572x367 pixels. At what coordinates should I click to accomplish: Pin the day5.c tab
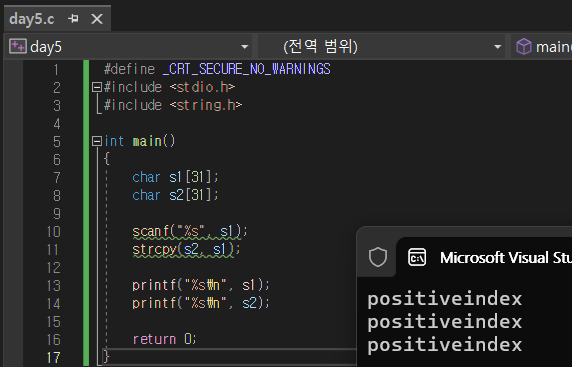point(73,19)
